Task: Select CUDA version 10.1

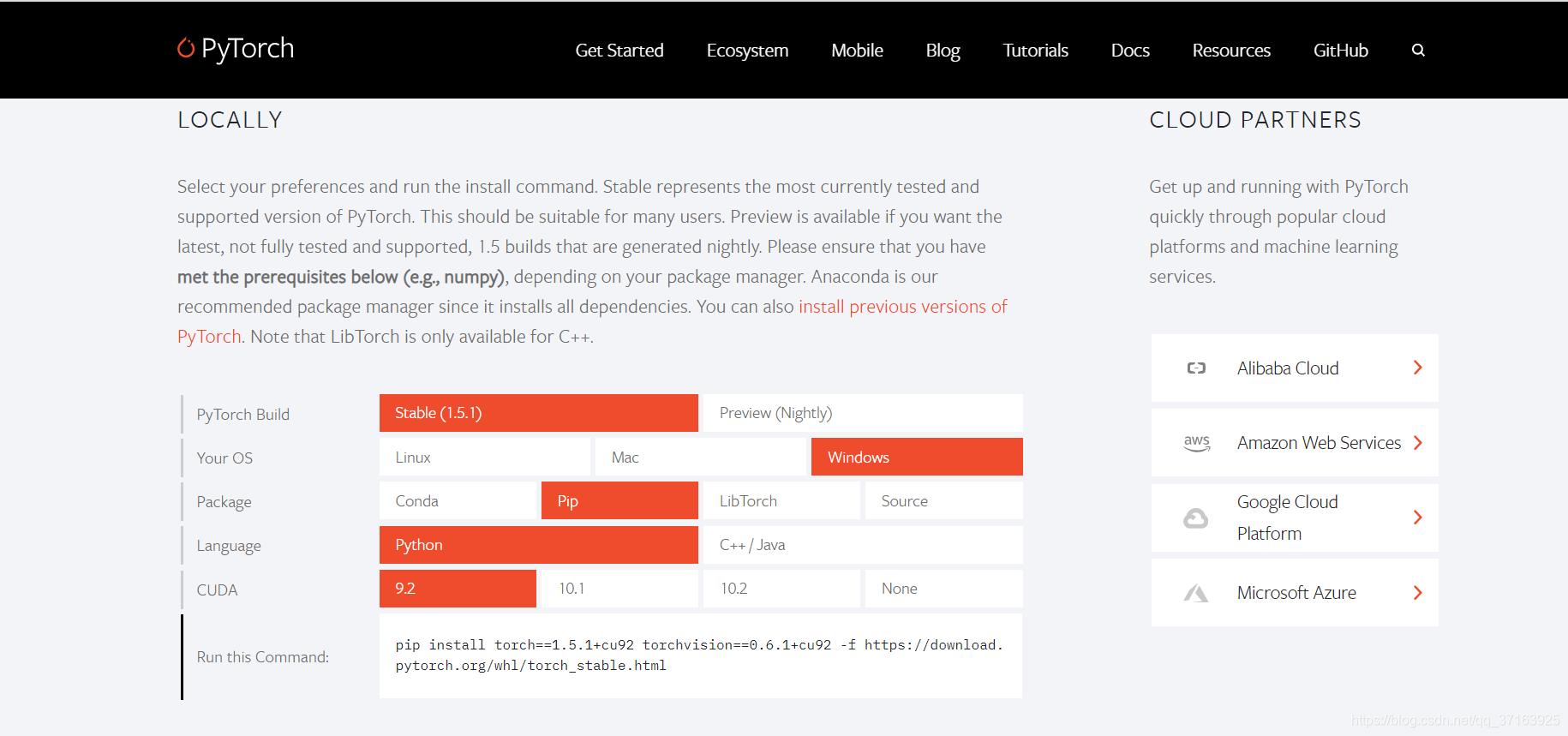Action: coord(619,589)
